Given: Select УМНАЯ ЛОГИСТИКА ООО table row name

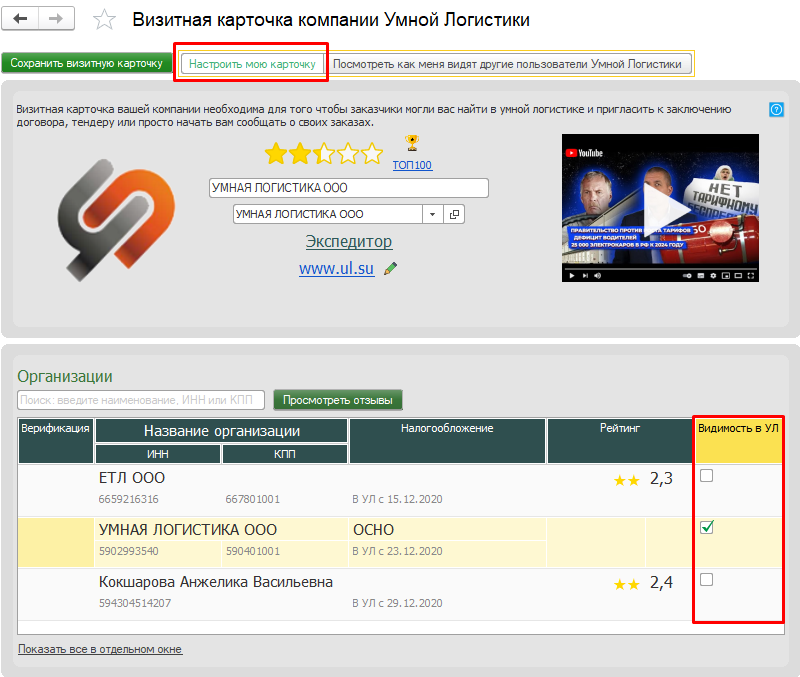Looking at the screenshot, I should point(188,530).
